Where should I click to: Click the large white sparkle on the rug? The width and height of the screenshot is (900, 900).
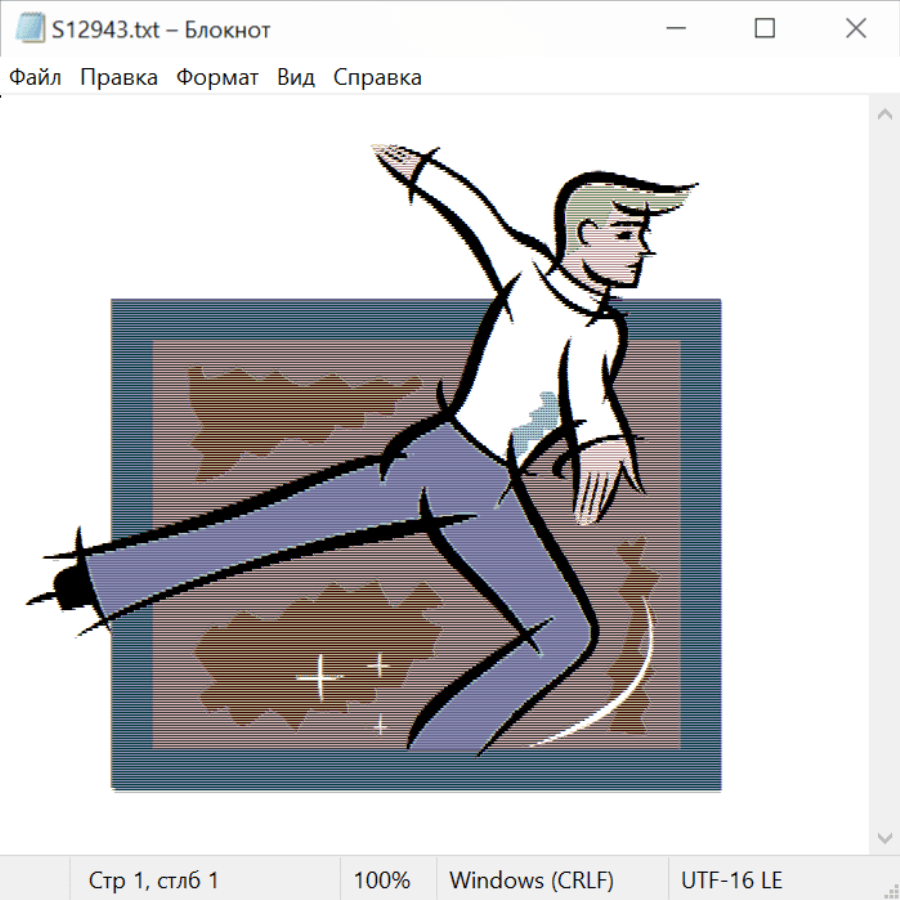tap(320, 677)
